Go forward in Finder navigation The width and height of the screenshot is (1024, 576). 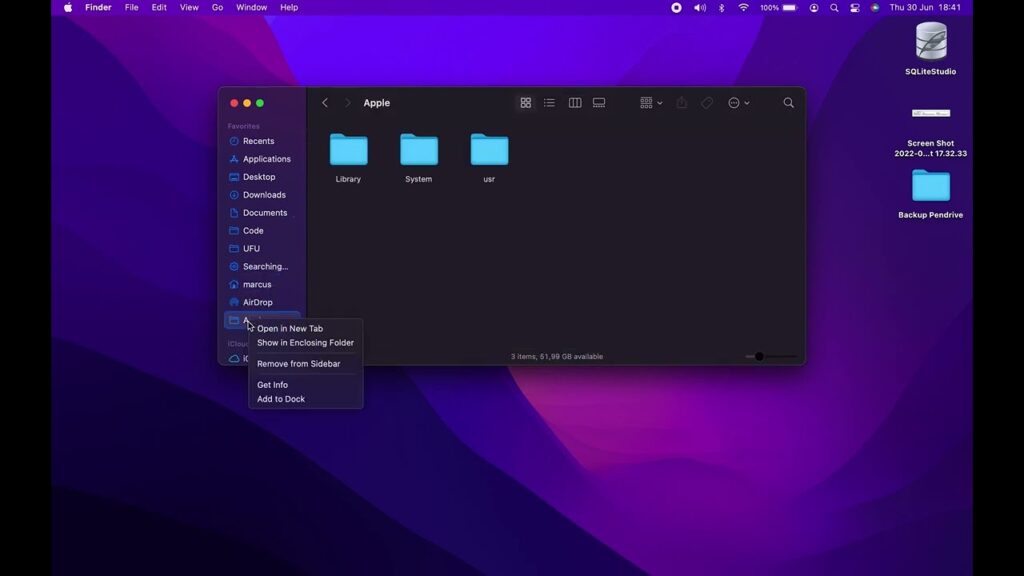coord(347,103)
